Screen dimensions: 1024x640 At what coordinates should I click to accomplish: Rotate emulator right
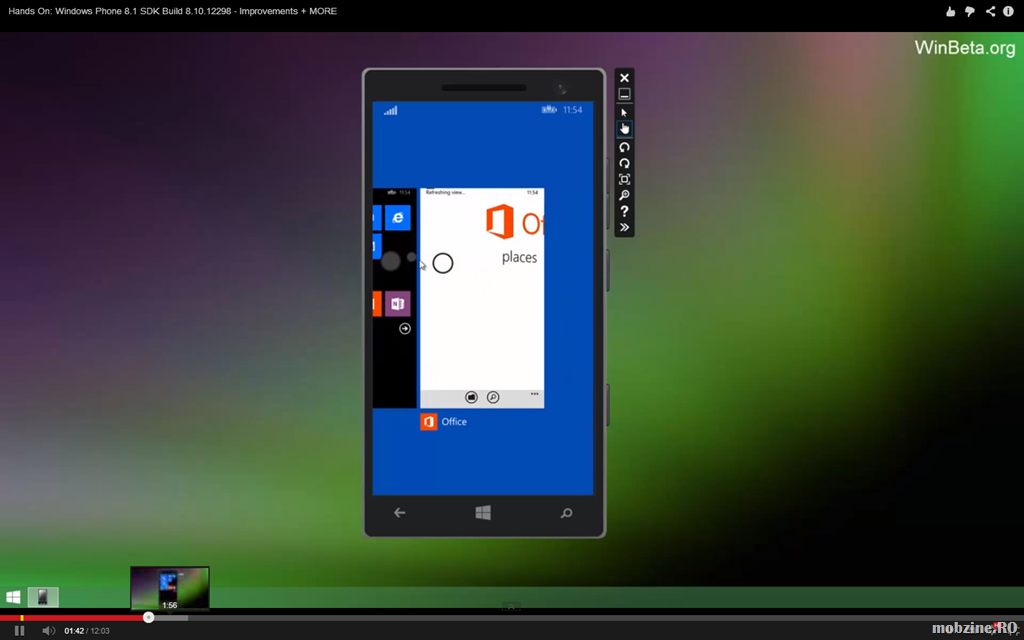coord(624,163)
